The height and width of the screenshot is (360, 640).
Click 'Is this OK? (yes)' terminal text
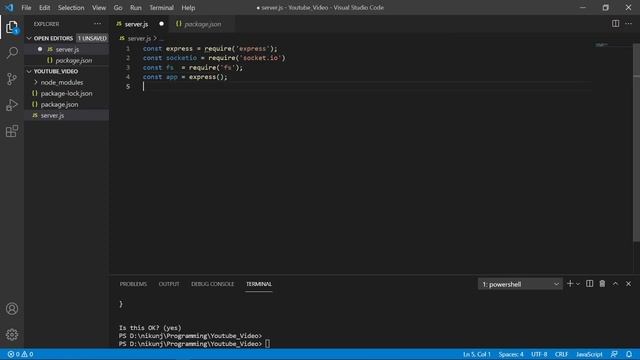click(x=150, y=328)
